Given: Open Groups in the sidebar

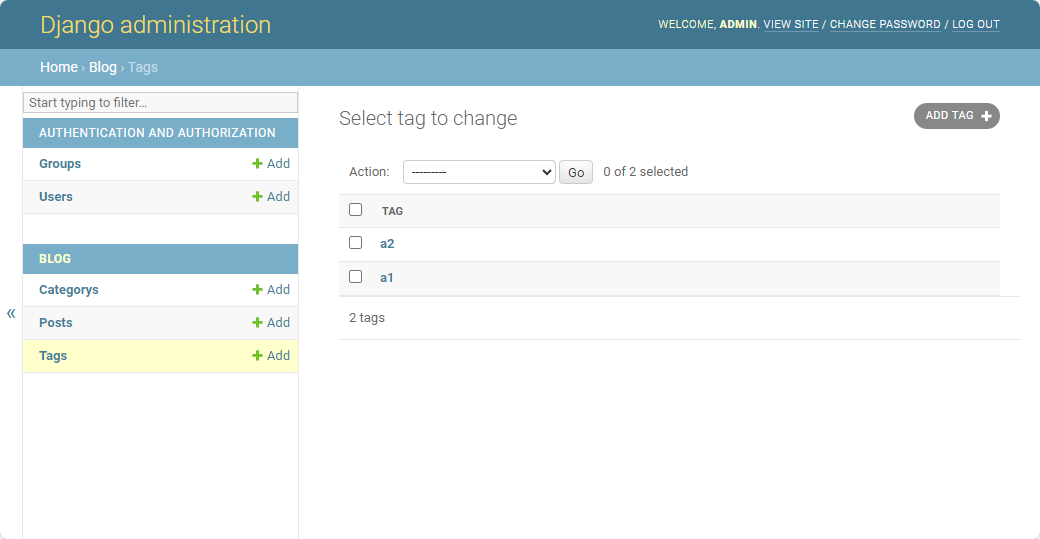Looking at the screenshot, I should (60, 163).
